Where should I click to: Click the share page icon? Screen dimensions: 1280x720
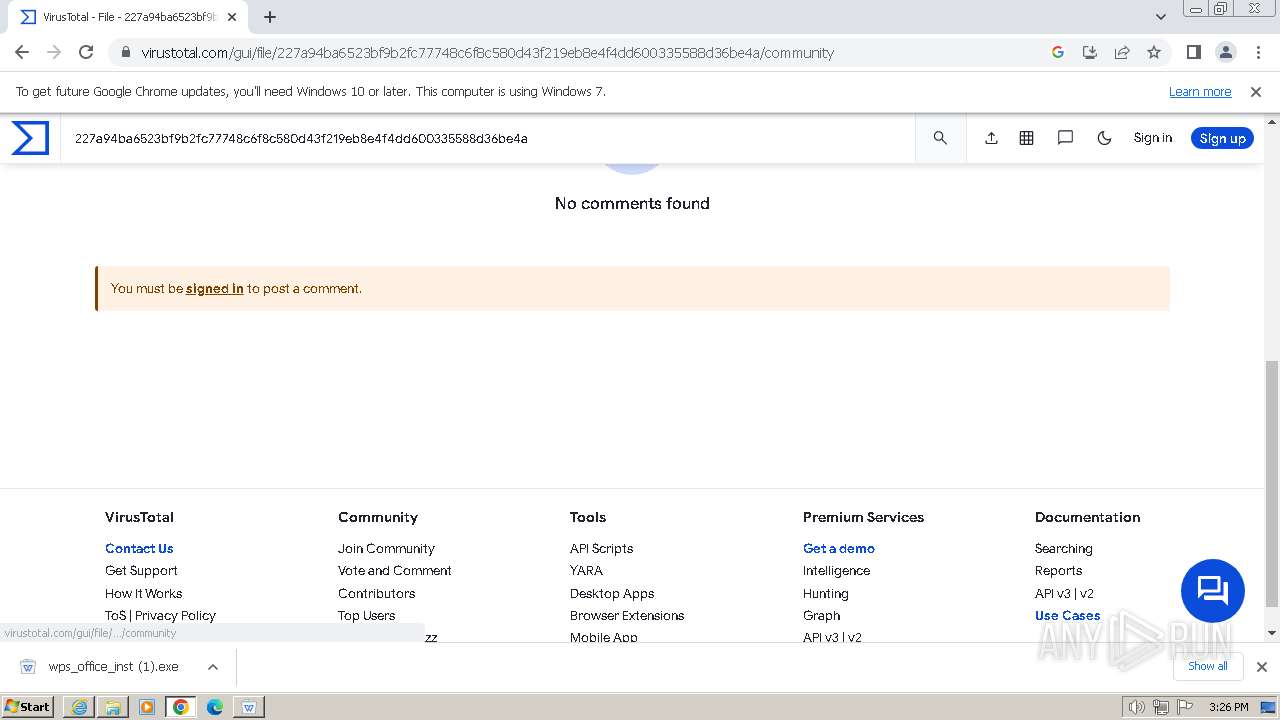1122,52
